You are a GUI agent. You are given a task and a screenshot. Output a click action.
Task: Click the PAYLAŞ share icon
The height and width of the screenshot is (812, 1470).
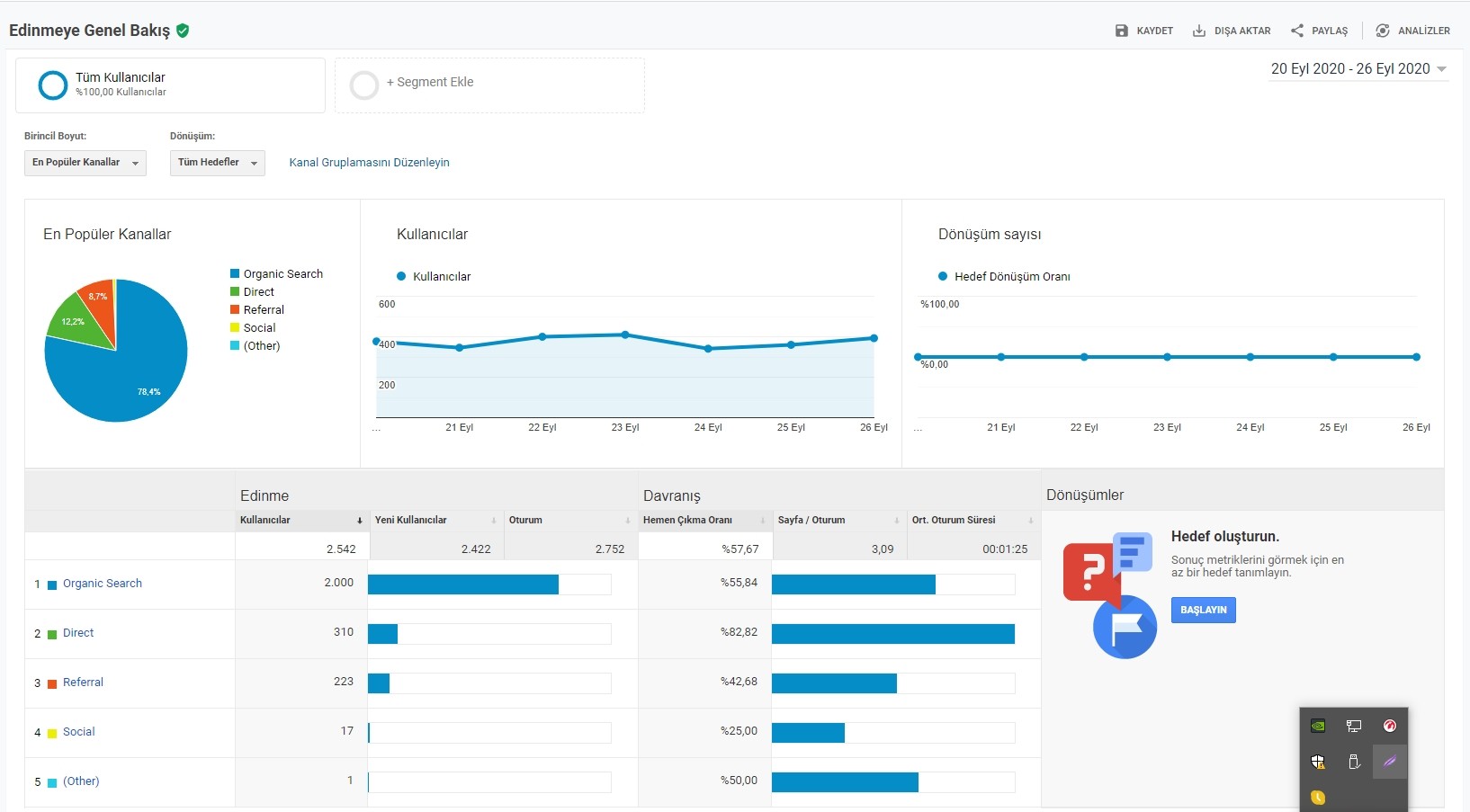(x=1296, y=31)
